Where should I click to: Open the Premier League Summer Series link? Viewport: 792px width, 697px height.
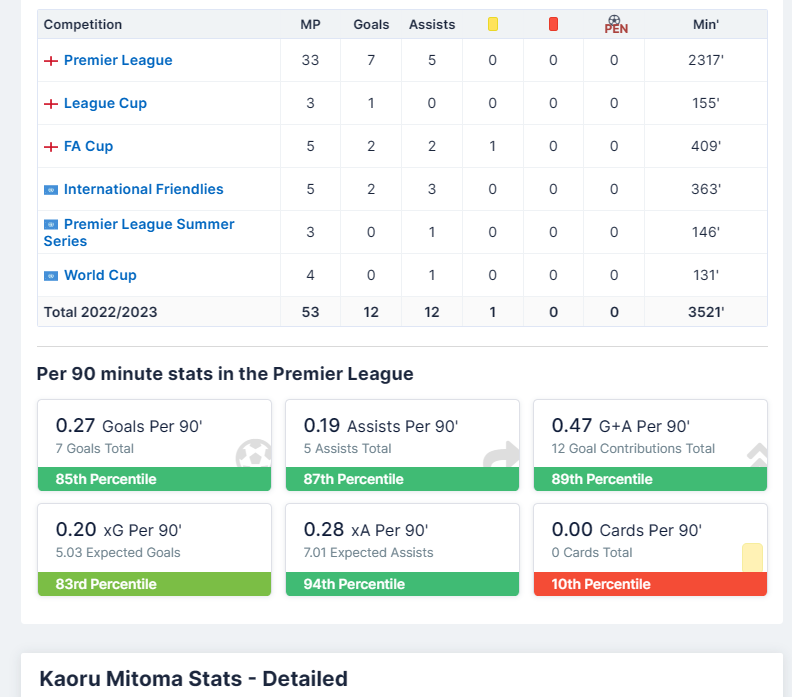click(x=148, y=225)
